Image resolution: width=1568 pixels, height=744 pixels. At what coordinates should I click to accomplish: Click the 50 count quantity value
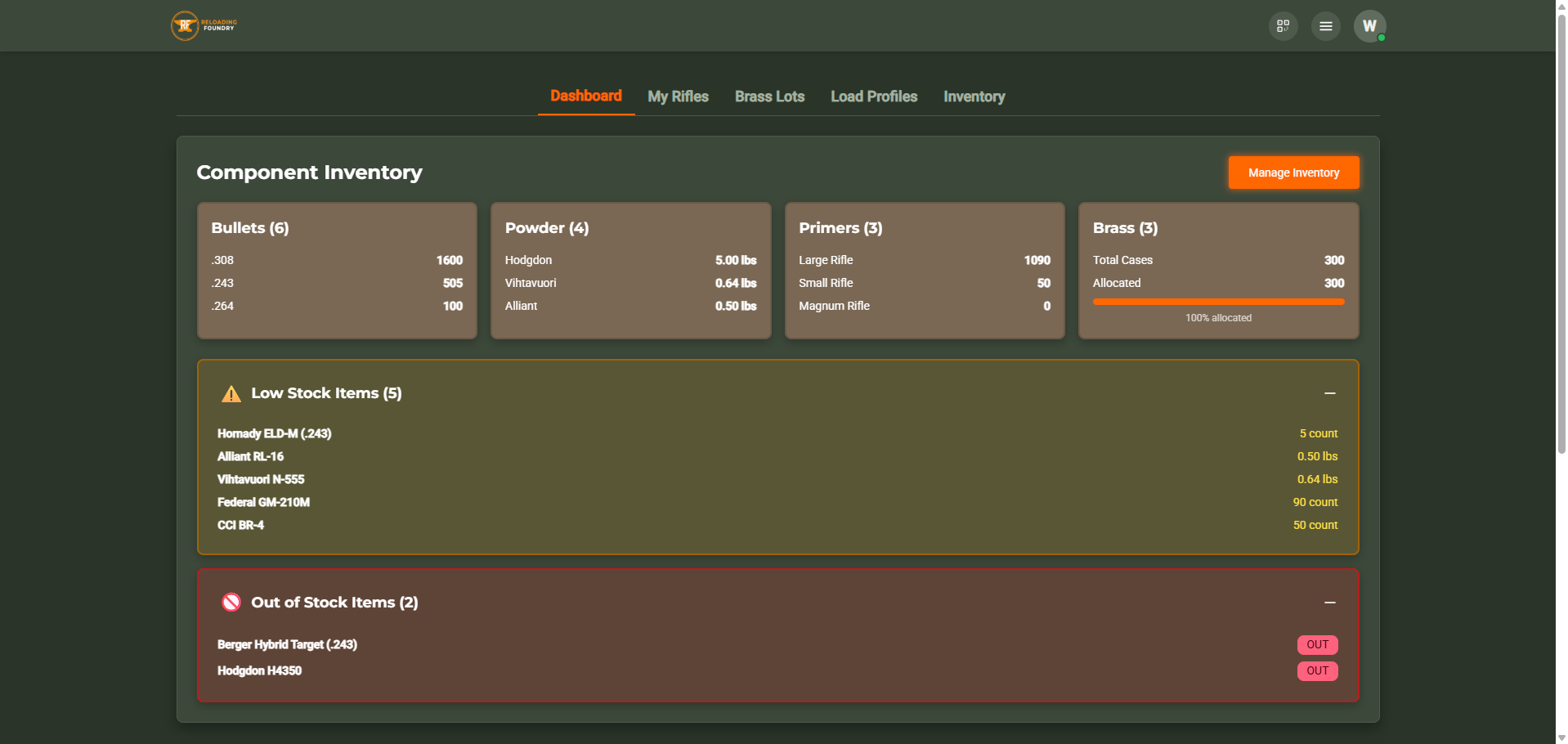[x=1315, y=525]
